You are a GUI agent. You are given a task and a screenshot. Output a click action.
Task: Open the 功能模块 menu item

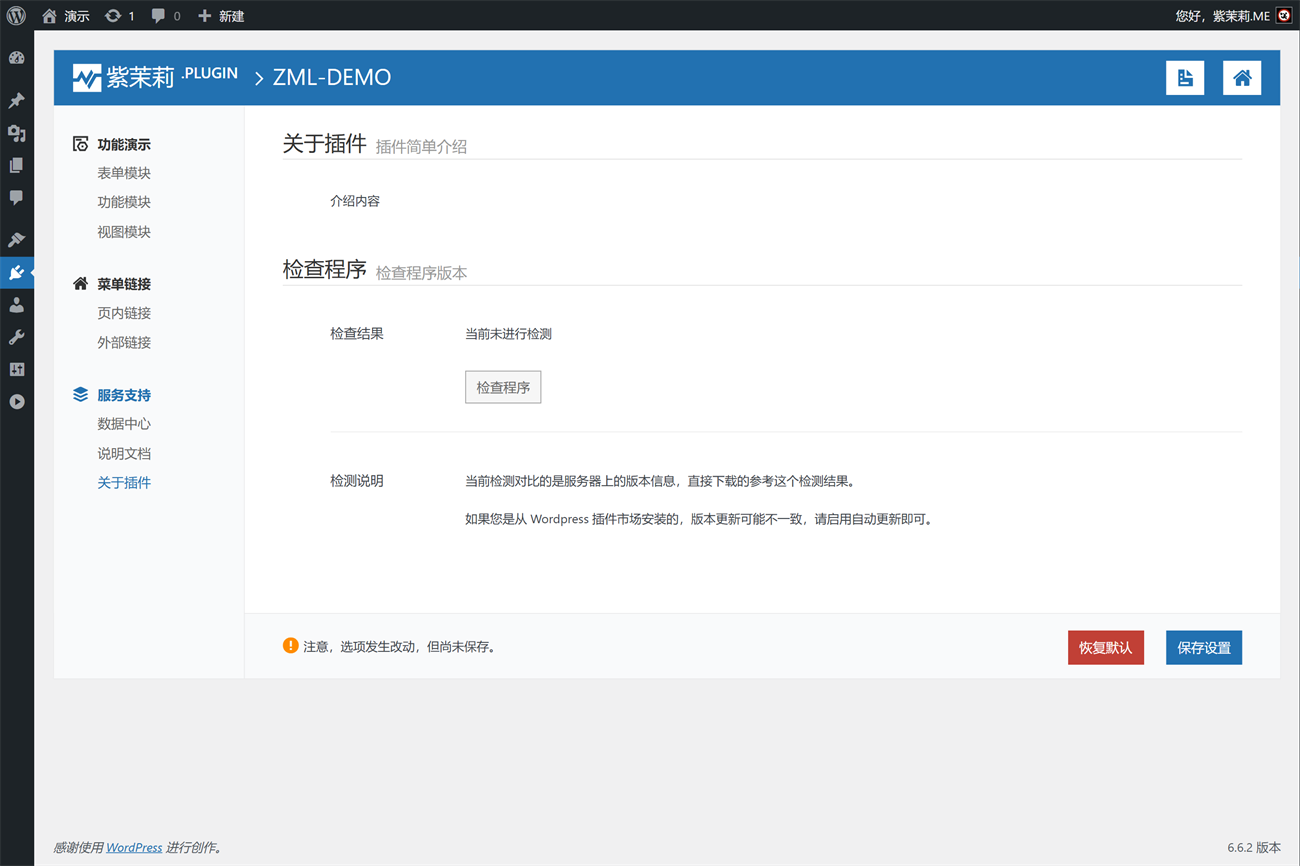[x=124, y=202]
